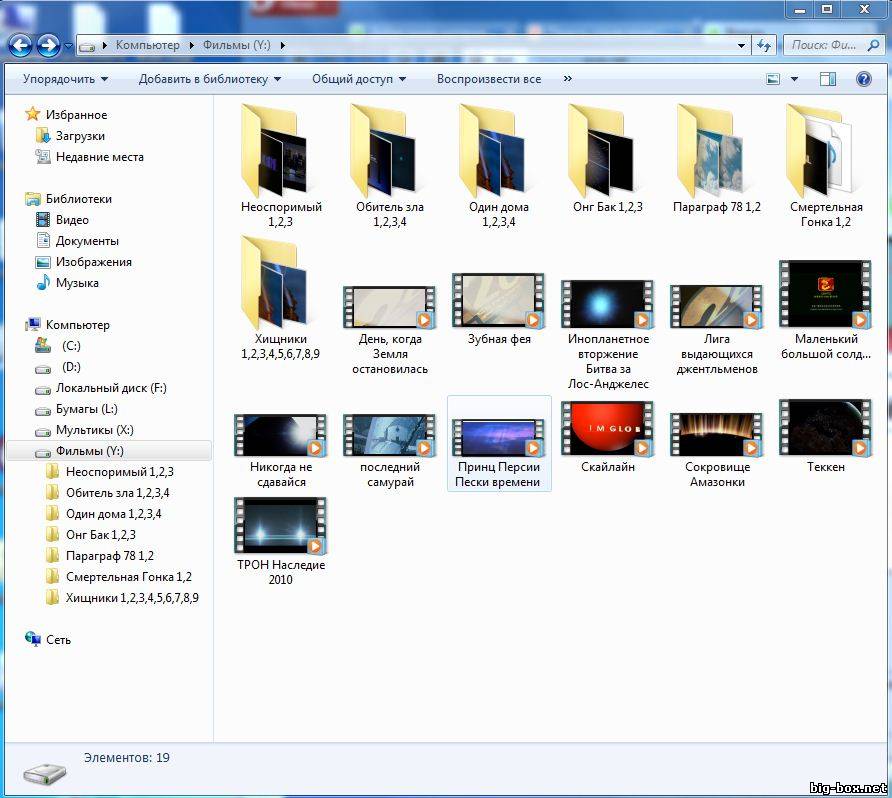Select Избранное in the navigation pane
The height and width of the screenshot is (798, 892).
[76, 115]
